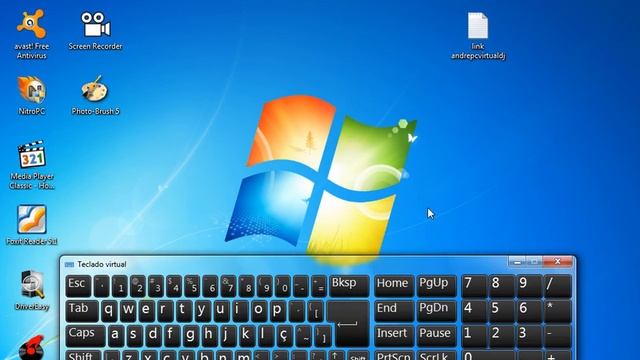
Task: Click the numpad 6 key
Action: (529, 311)
